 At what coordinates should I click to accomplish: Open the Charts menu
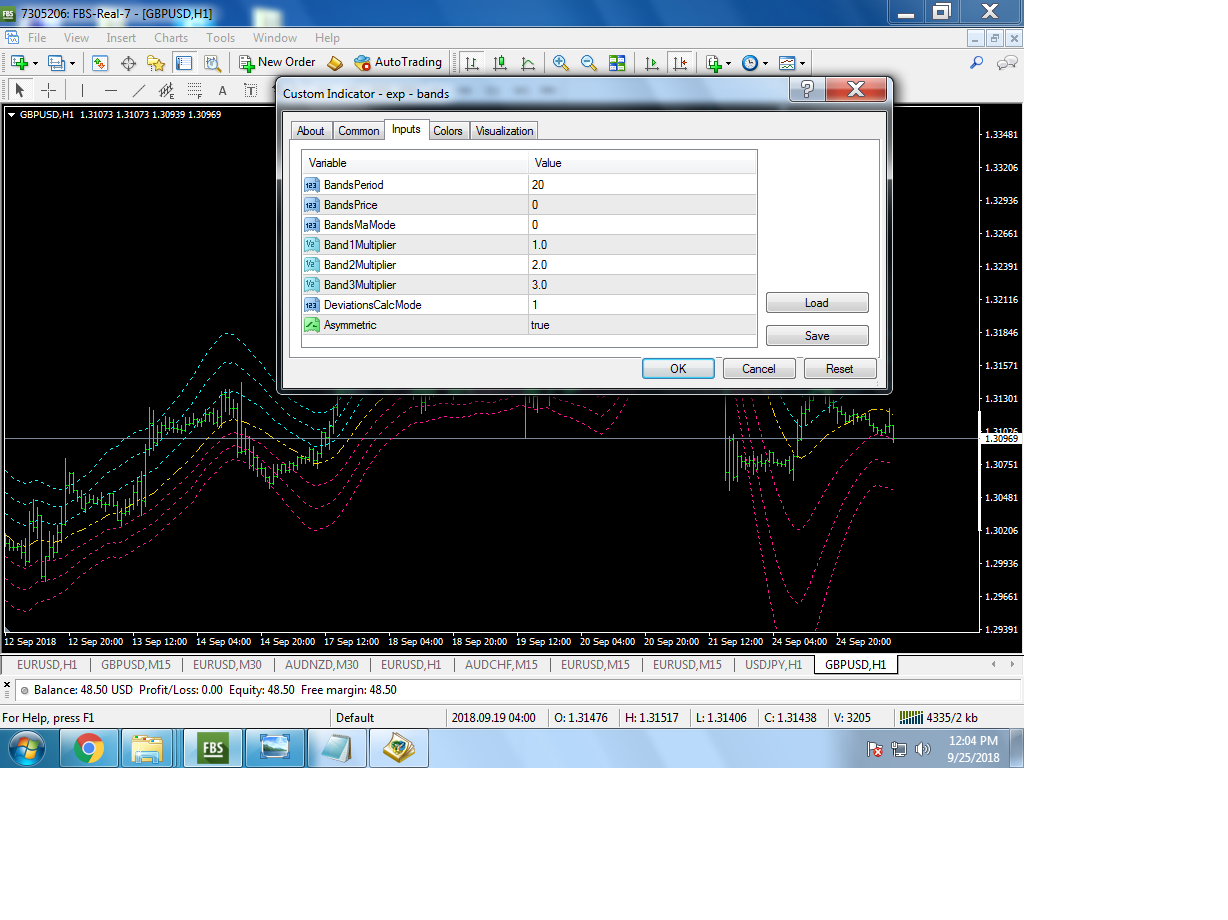(x=171, y=38)
